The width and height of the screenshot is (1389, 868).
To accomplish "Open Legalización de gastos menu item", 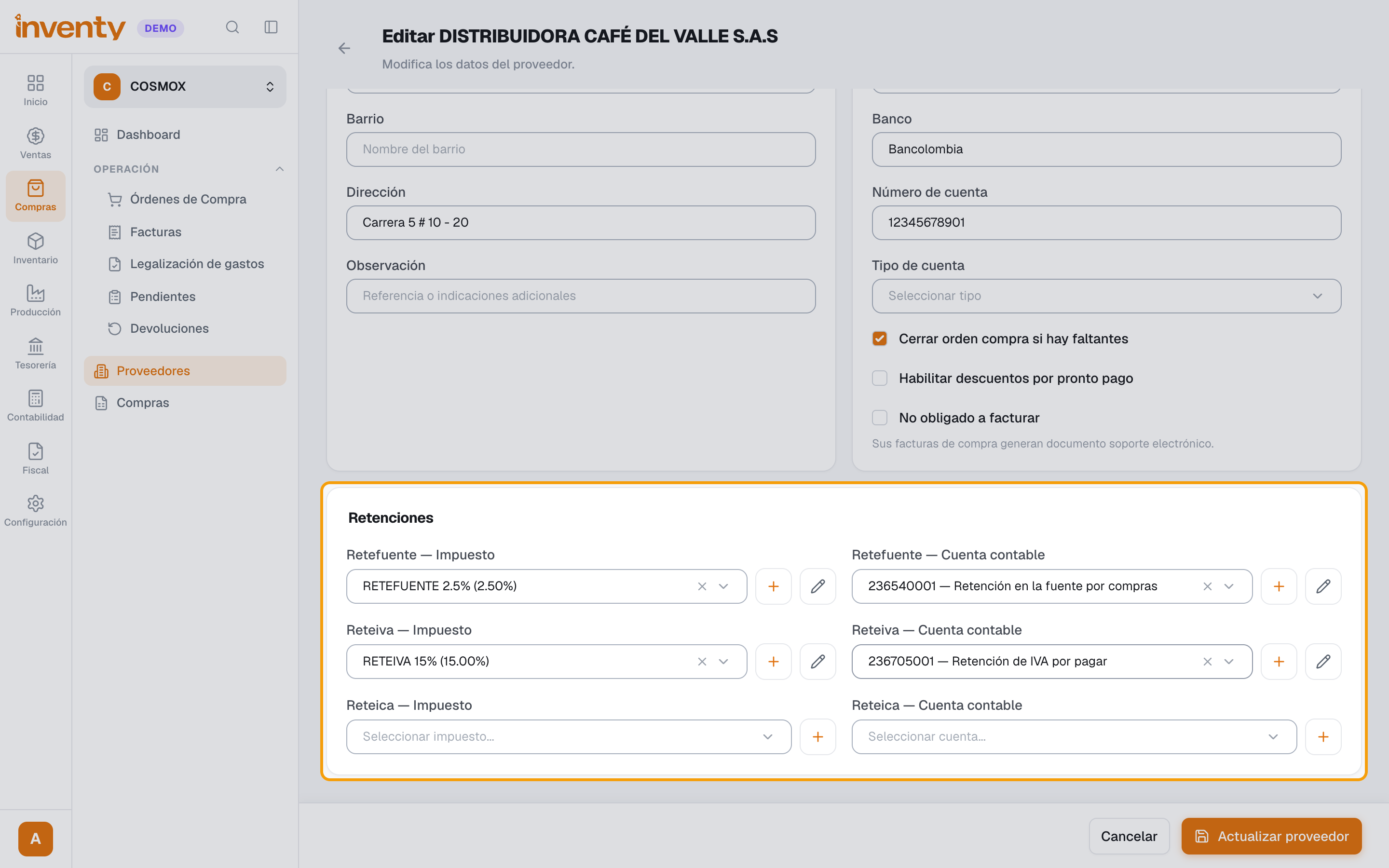I will [196, 264].
